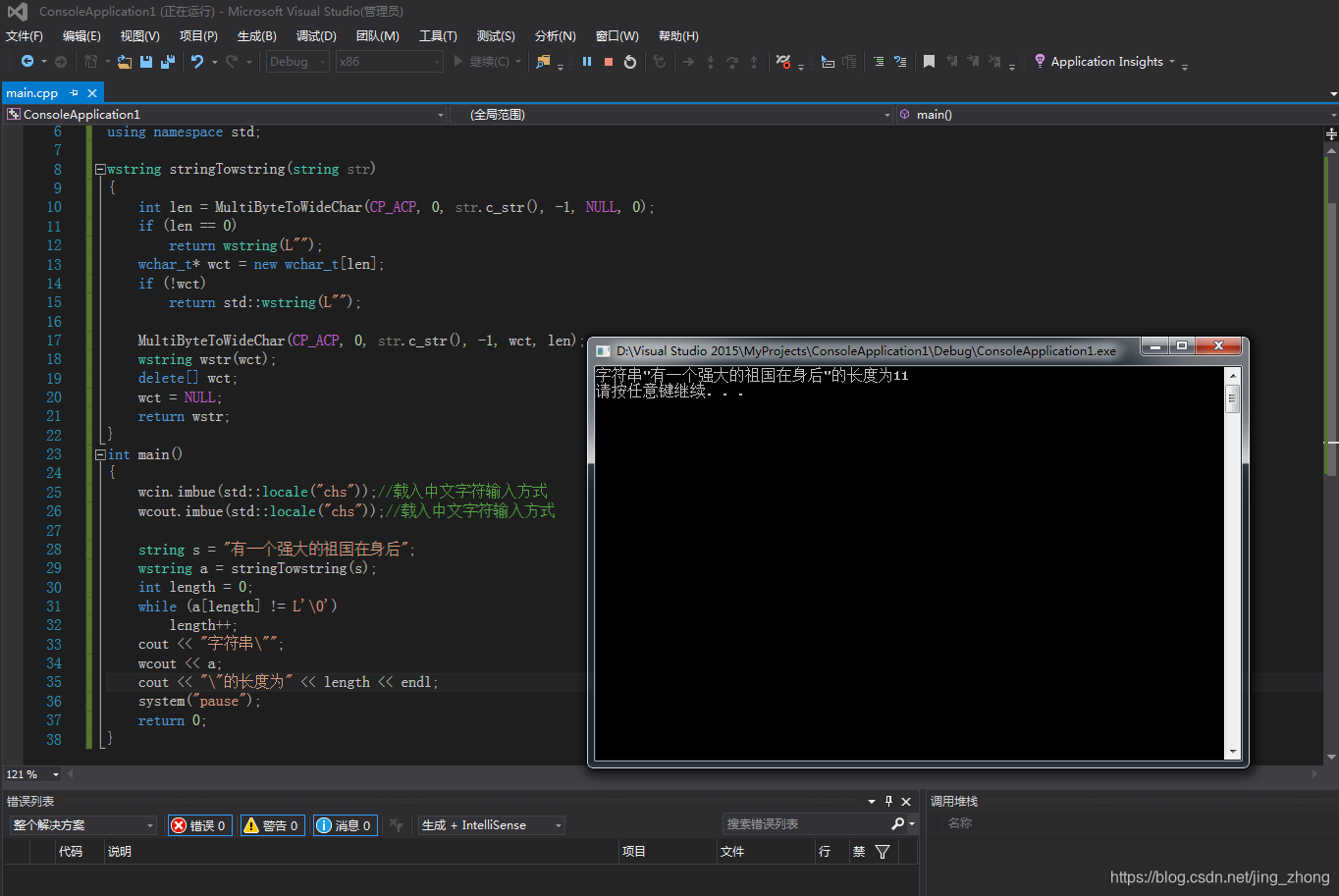This screenshot has height=896, width=1339.
Task: Restart the debugging session
Action: [629, 61]
